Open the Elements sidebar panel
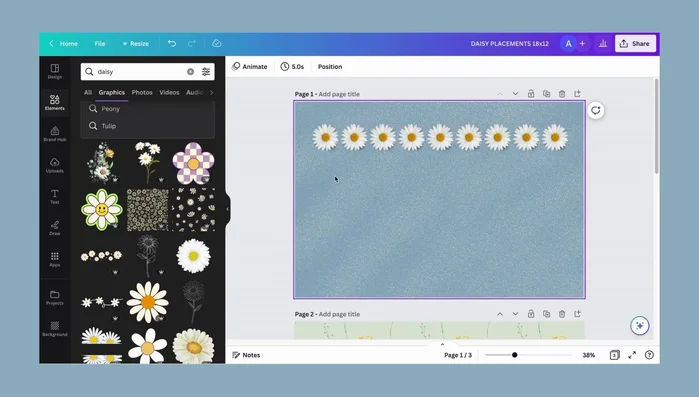This screenshot has height=397, width=699. (x=55, y=102)
